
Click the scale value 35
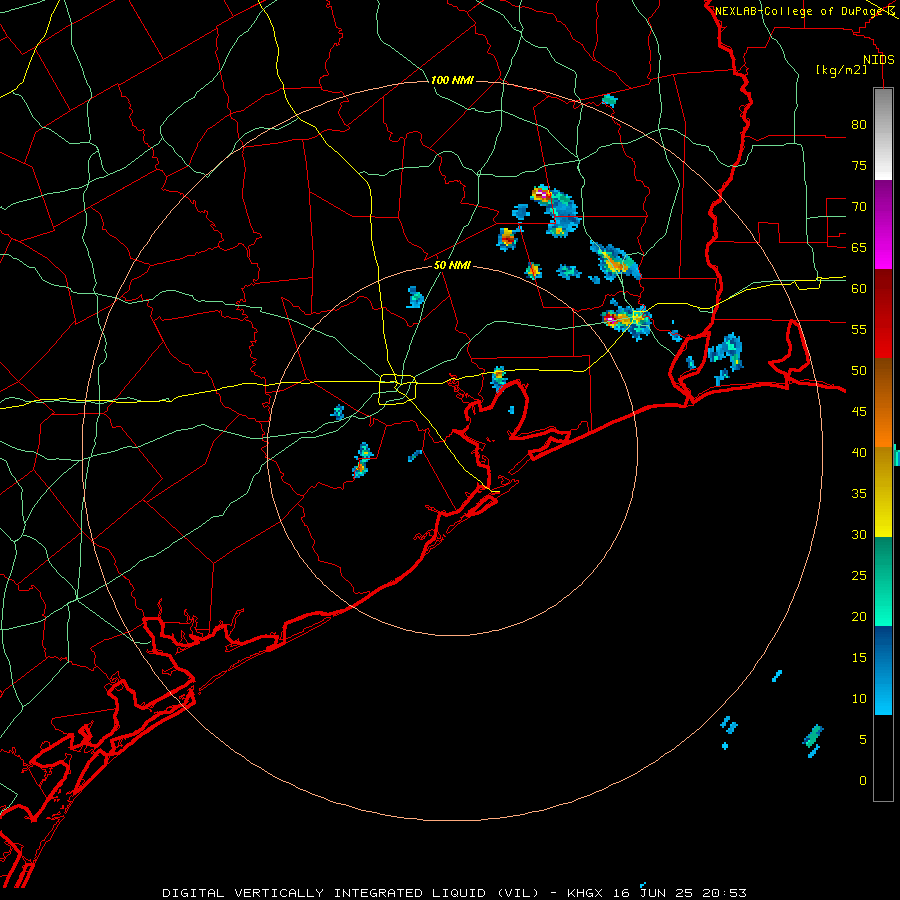[859, 494]
